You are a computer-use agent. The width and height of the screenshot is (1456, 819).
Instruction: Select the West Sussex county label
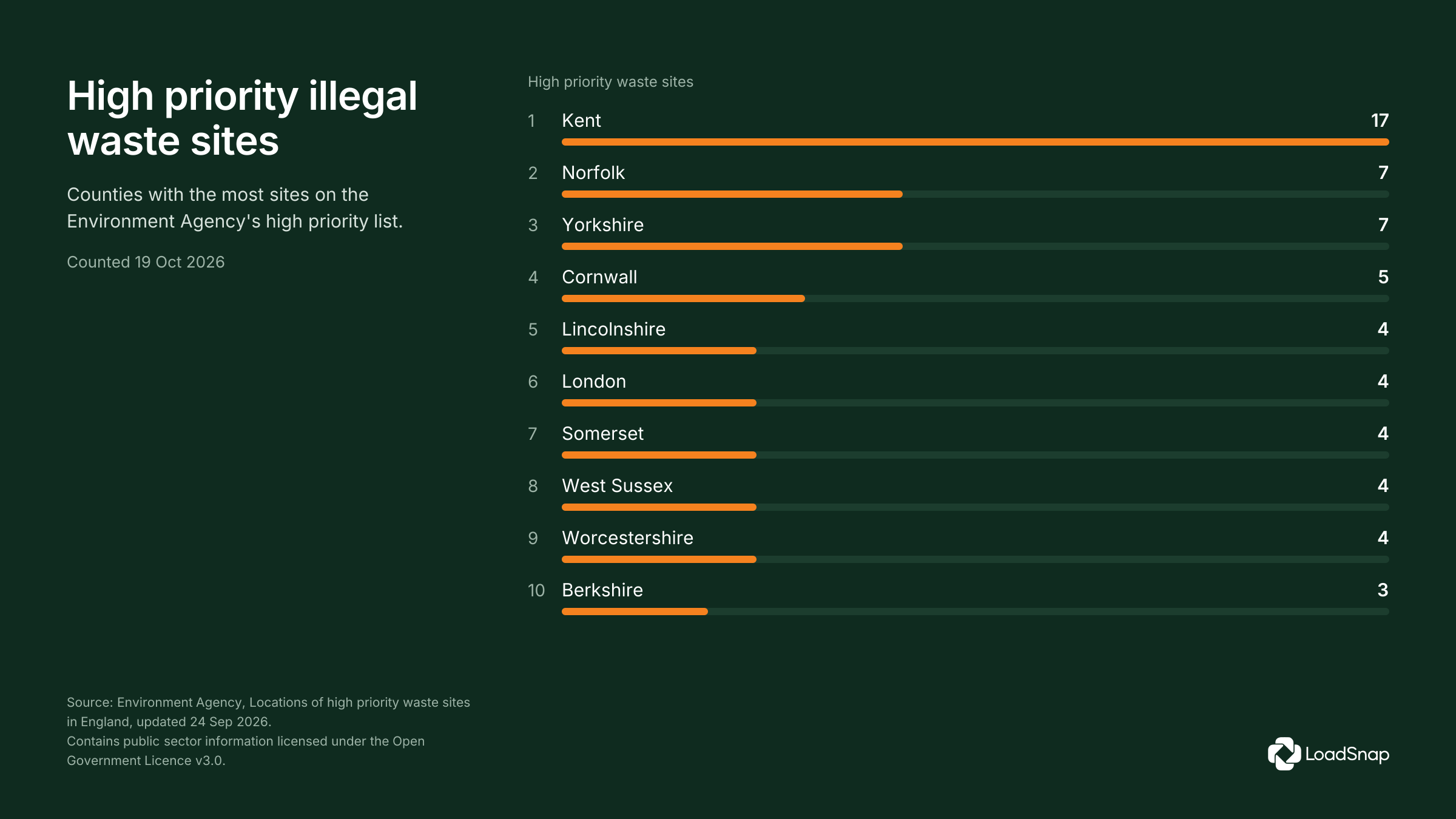[618, 486]
